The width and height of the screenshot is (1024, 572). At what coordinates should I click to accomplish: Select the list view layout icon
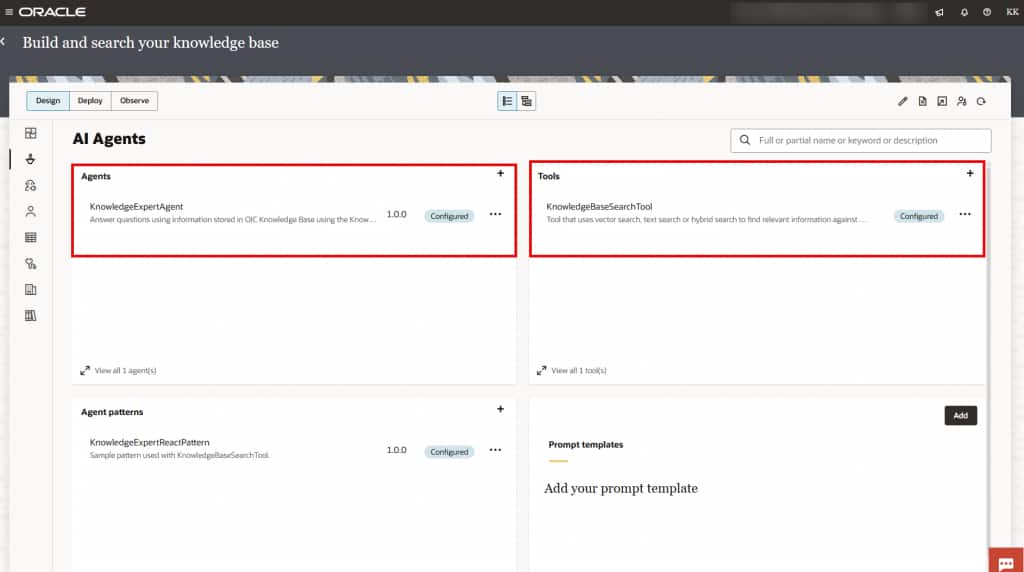(x=507, y=101)
